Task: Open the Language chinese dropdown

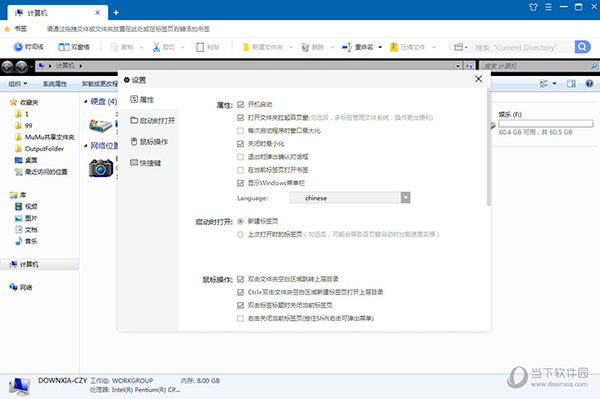Action: click(x=350, y=198)
